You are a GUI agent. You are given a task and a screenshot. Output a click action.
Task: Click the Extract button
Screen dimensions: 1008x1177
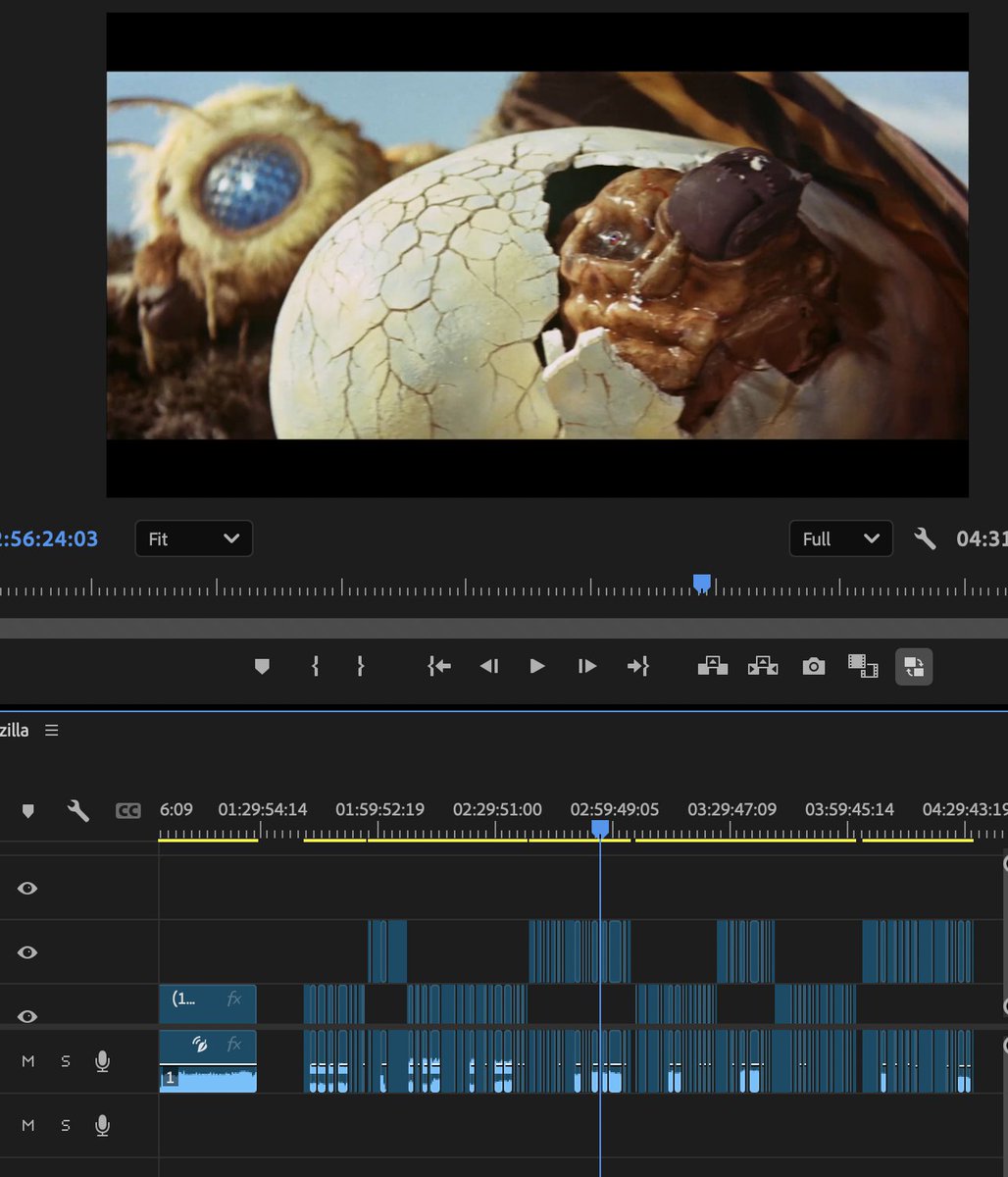coord(763,666)
